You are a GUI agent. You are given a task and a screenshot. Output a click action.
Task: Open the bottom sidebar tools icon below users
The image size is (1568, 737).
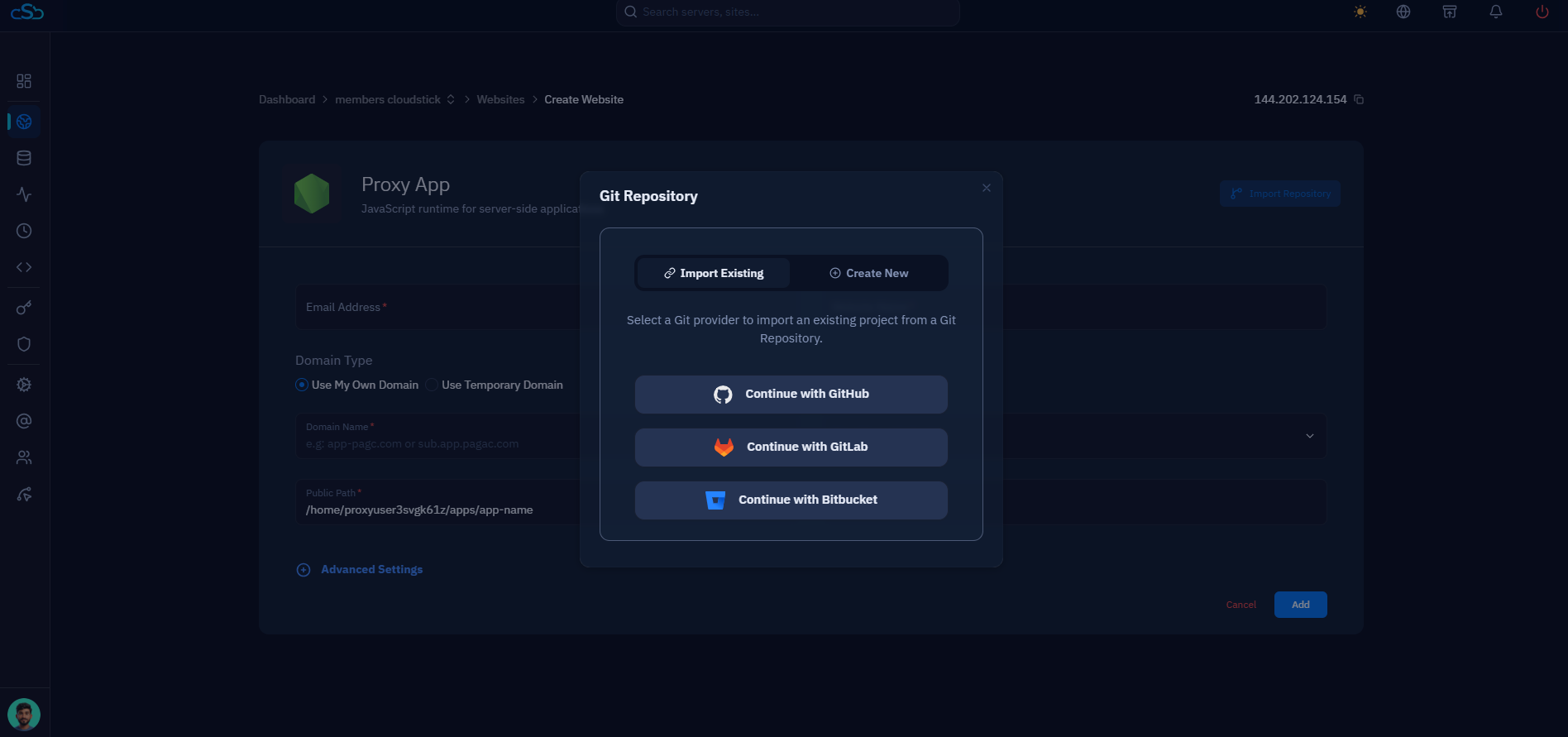24,495
